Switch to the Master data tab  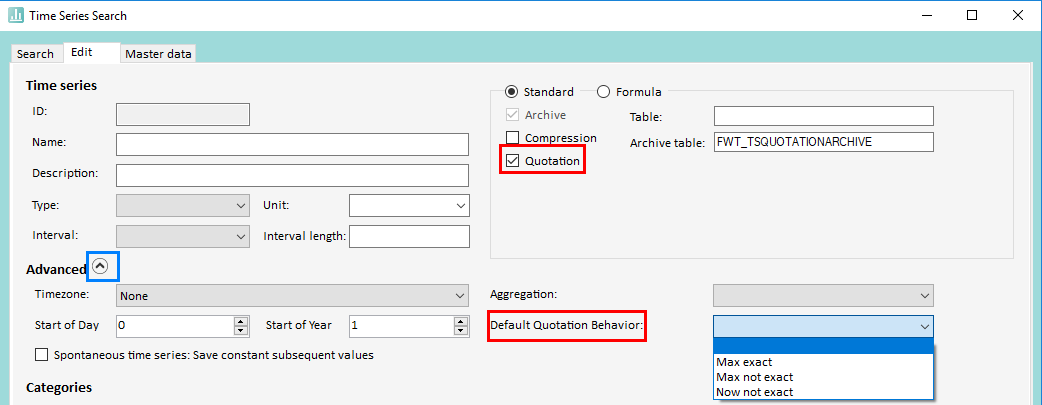click(x=158, y=54)
